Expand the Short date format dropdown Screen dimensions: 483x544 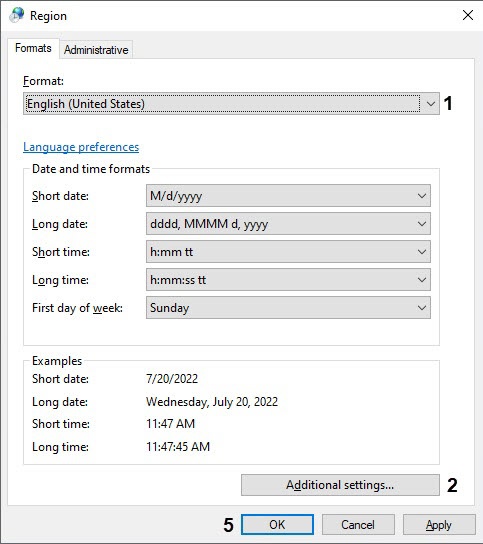(288, 196)
